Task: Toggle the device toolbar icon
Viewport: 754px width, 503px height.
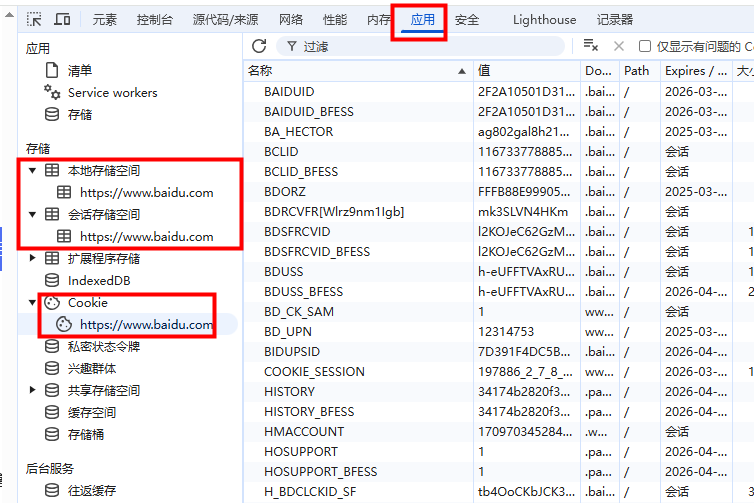Action: 62,19
